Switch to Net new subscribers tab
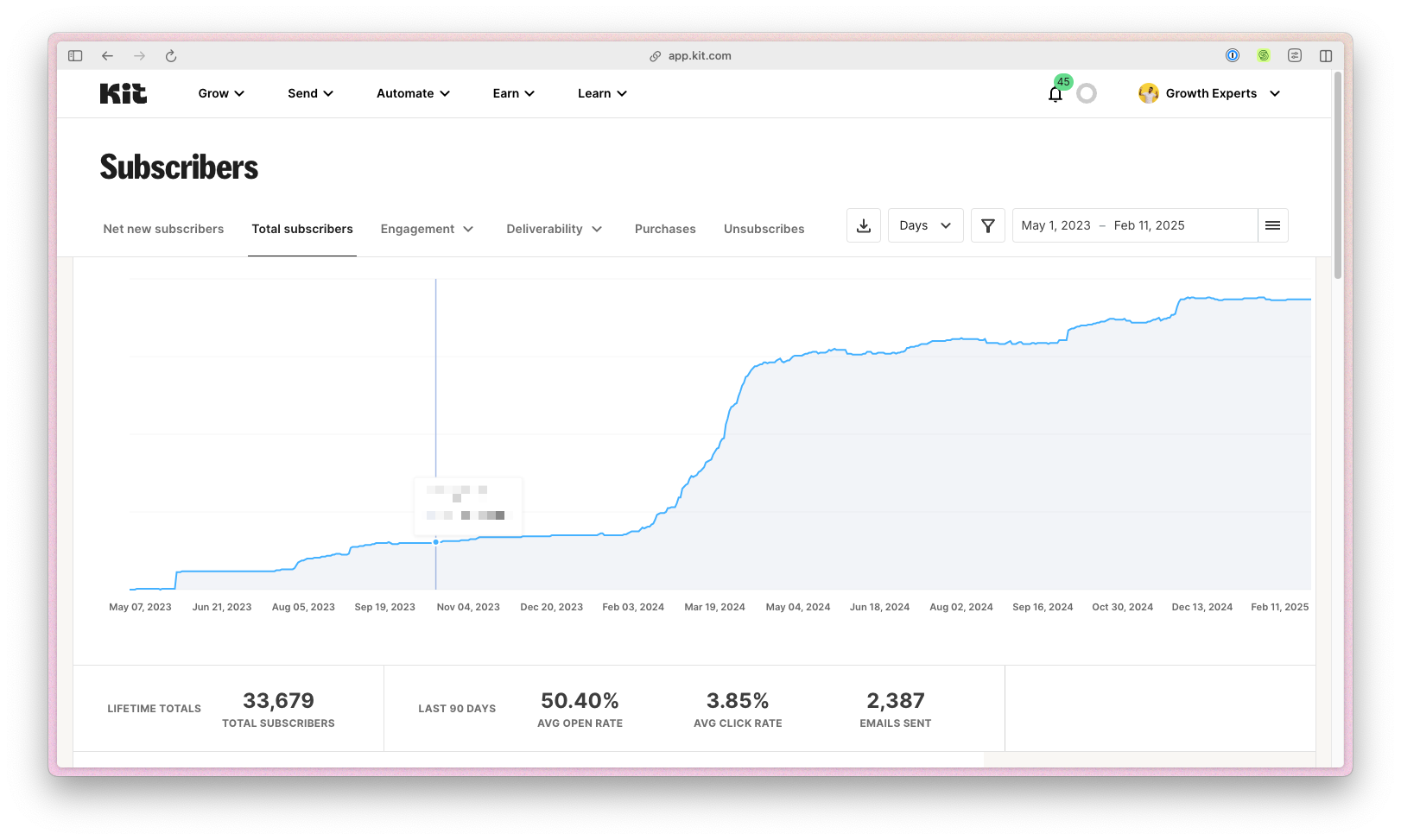1401x840 pixels. point(163,229)
